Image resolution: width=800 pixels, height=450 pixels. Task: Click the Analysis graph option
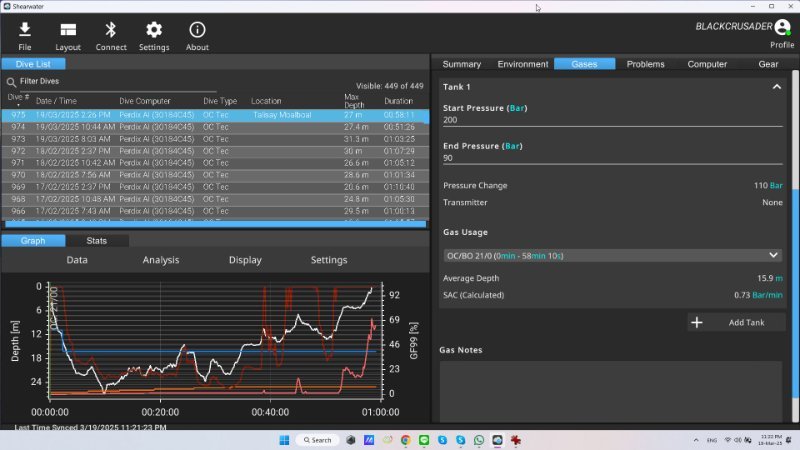[x=160, y=260]
